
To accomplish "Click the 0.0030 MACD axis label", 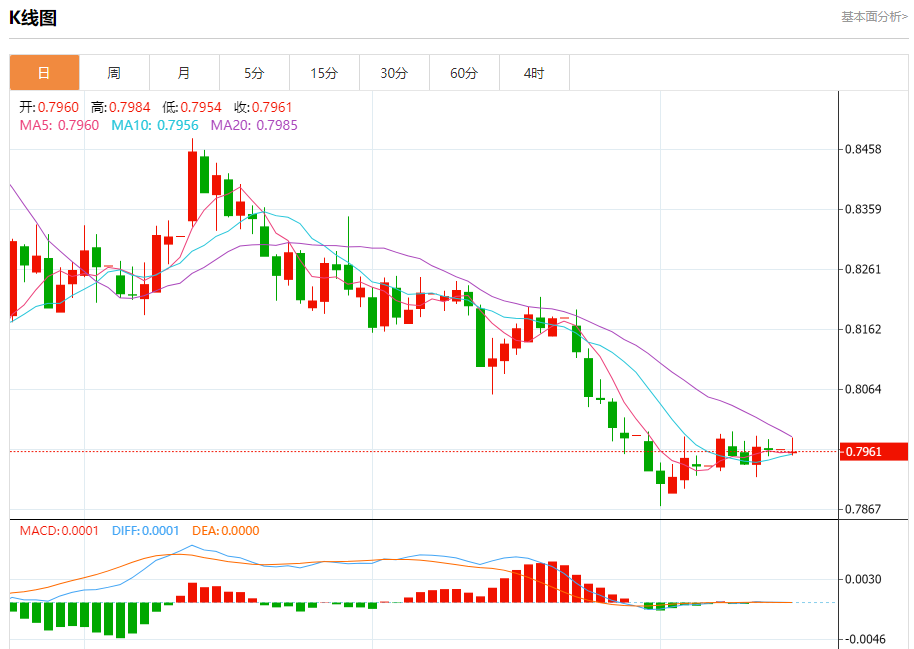I will 863,579.
